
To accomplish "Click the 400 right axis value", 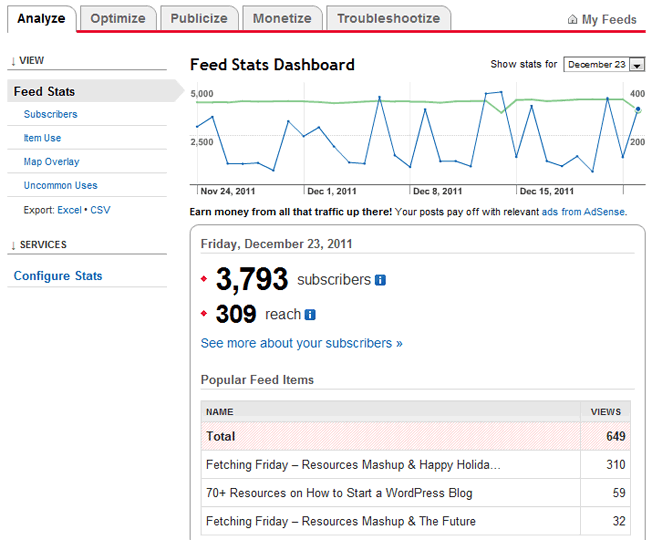I will click(637, 94).
